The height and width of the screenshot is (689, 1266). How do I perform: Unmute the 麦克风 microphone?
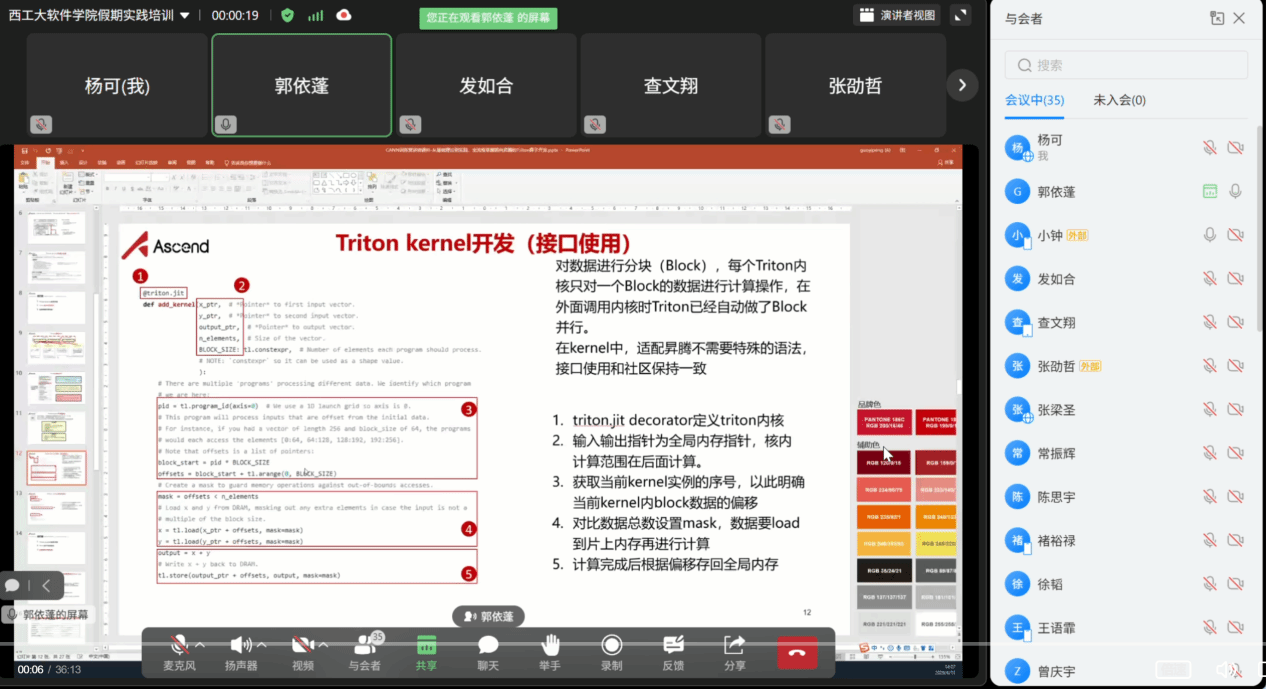pos(179,646)
